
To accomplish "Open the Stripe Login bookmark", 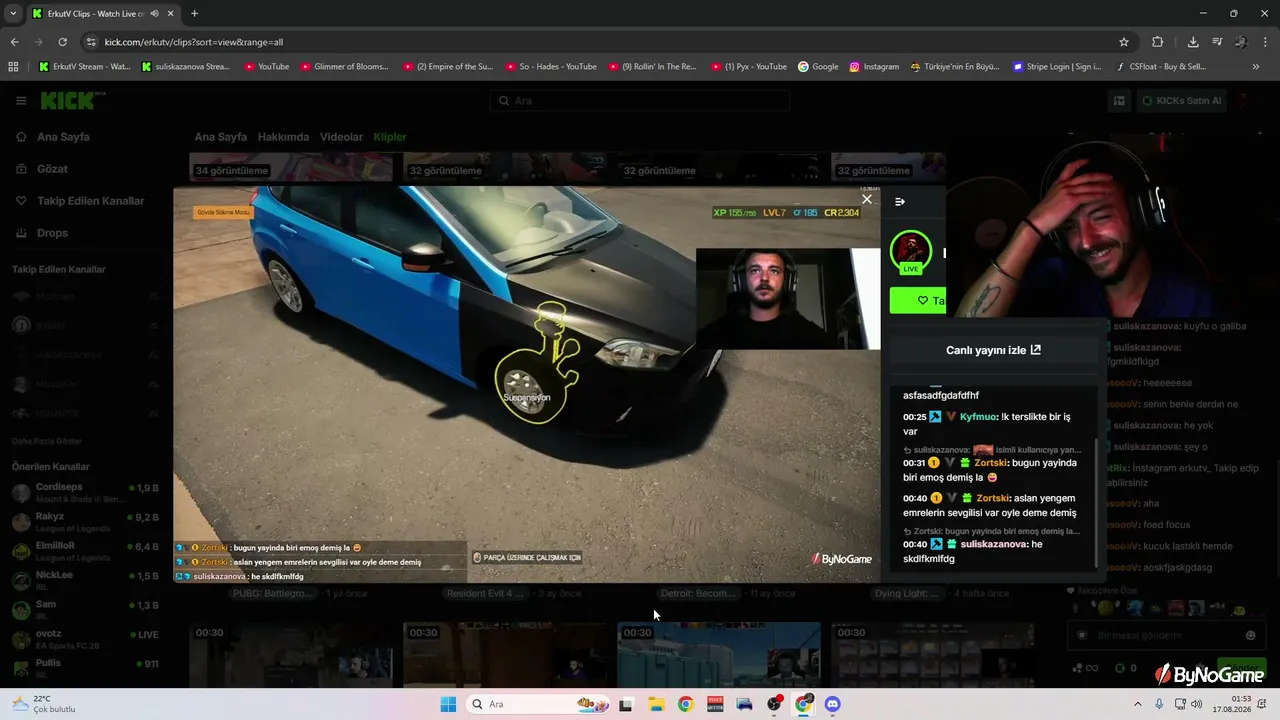I will (1057, 67).
